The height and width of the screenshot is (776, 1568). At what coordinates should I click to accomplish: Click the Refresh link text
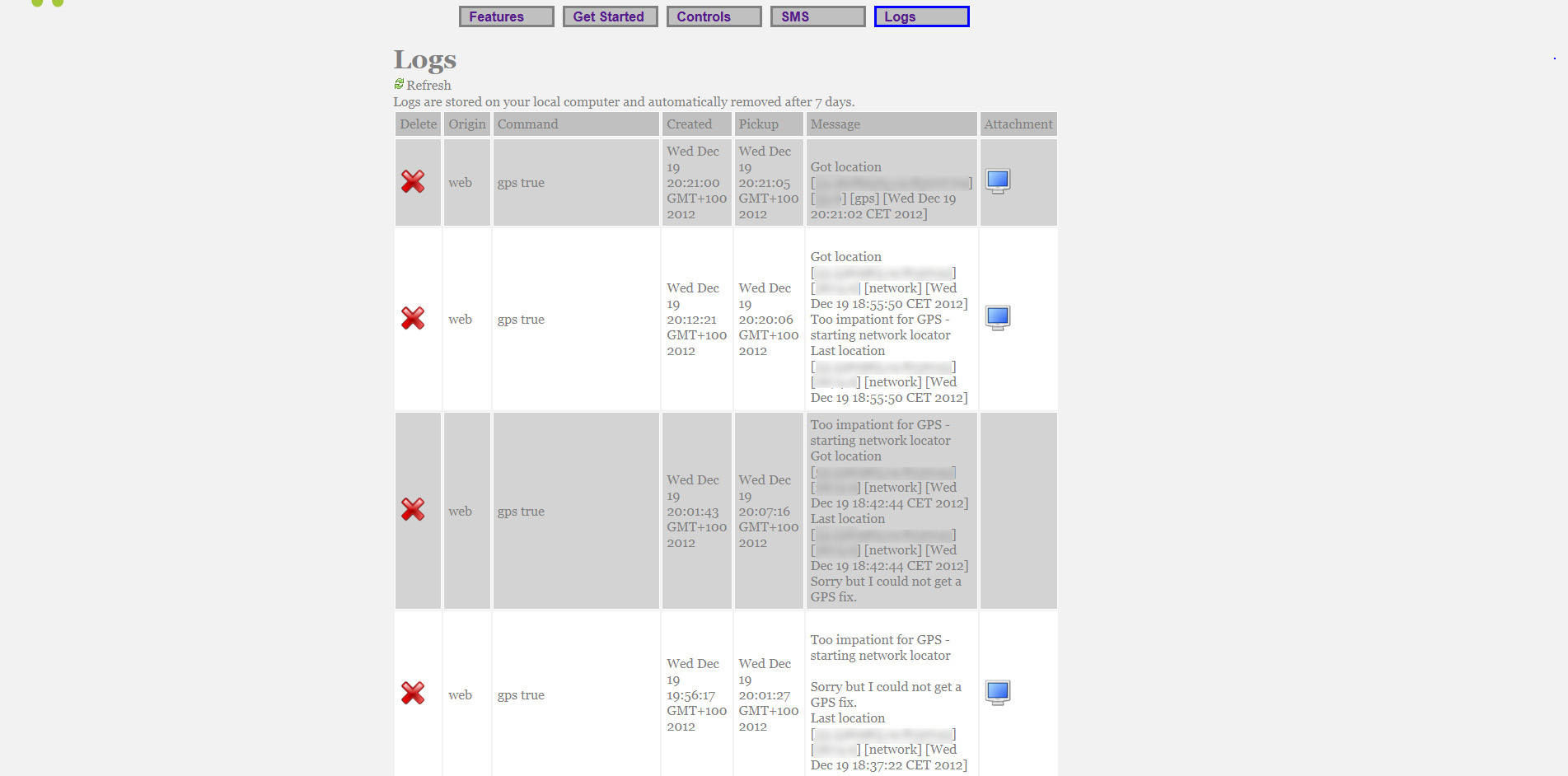(x=428, y=86)
